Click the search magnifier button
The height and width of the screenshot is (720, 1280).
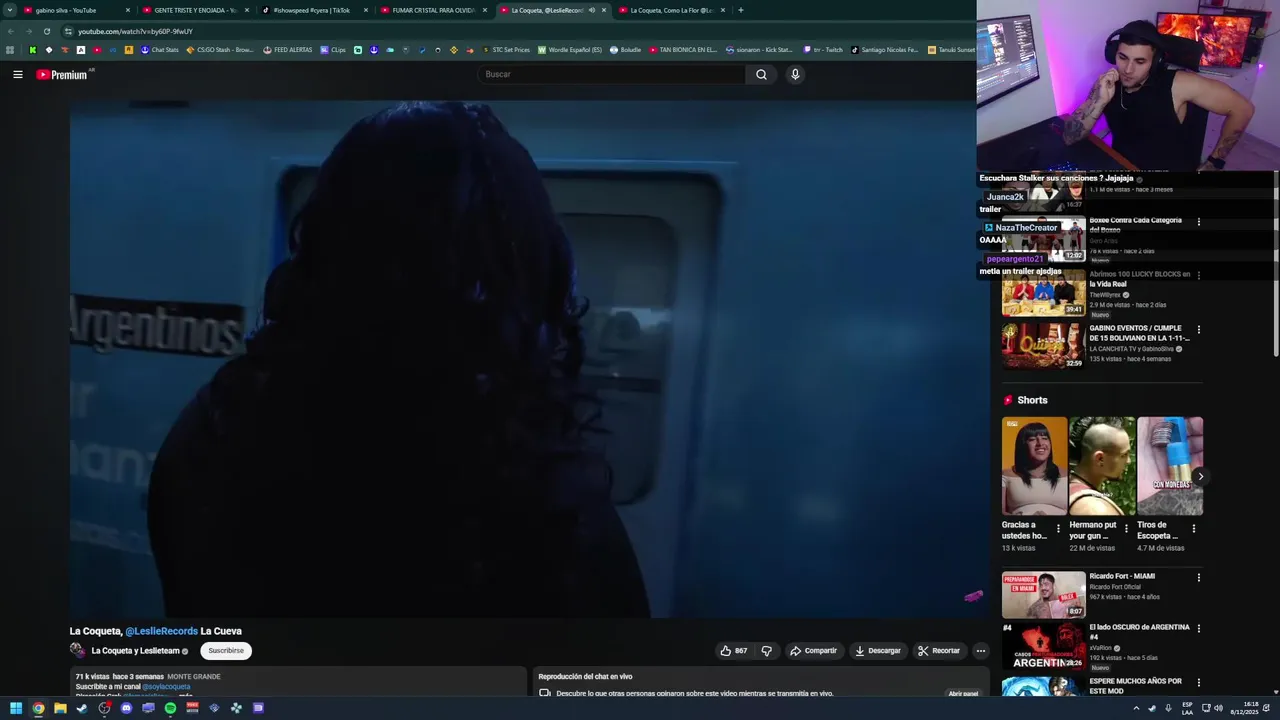(x=761, y=74)
